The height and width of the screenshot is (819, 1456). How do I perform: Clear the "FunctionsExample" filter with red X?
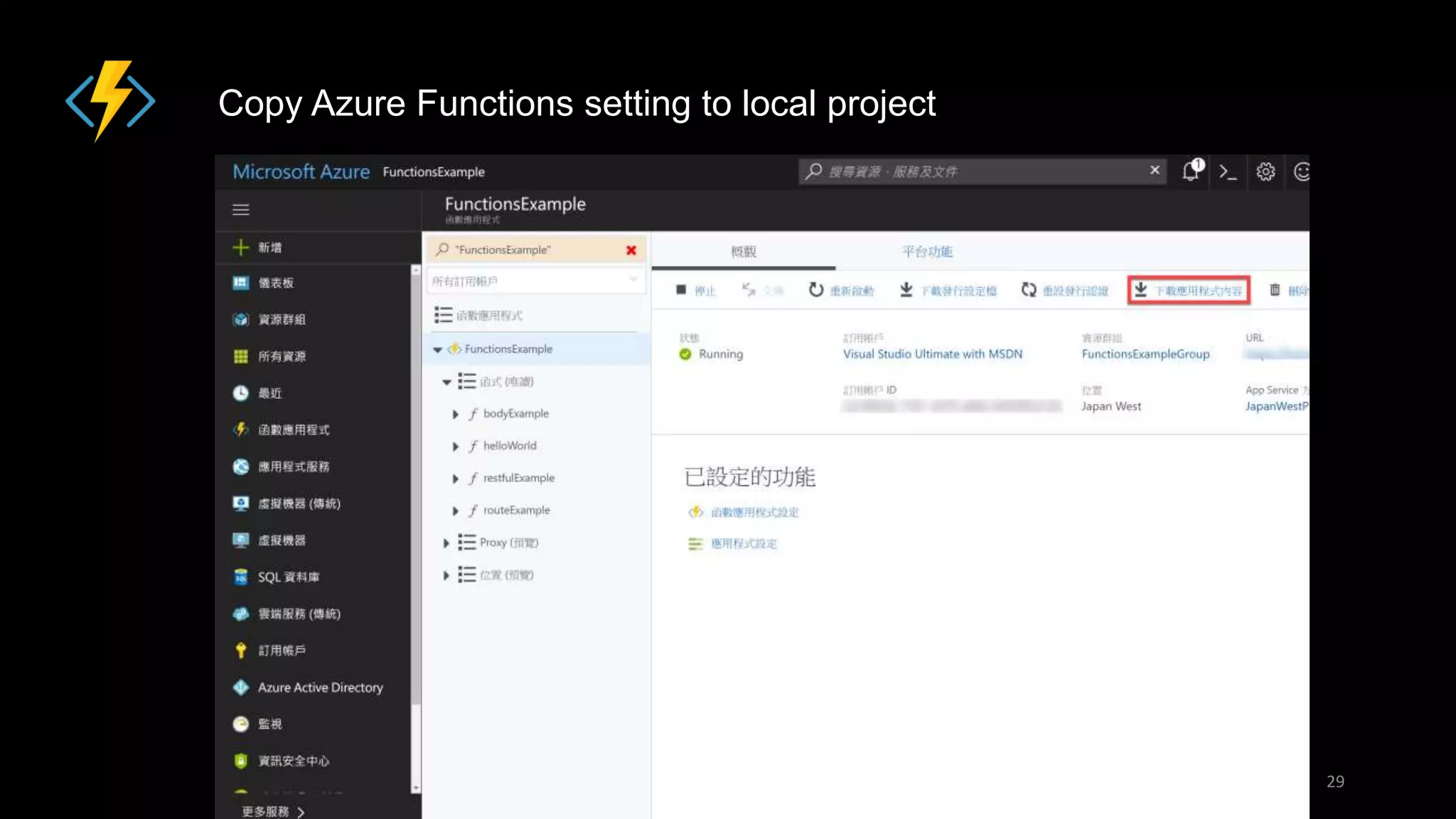(x=631, y=250)
